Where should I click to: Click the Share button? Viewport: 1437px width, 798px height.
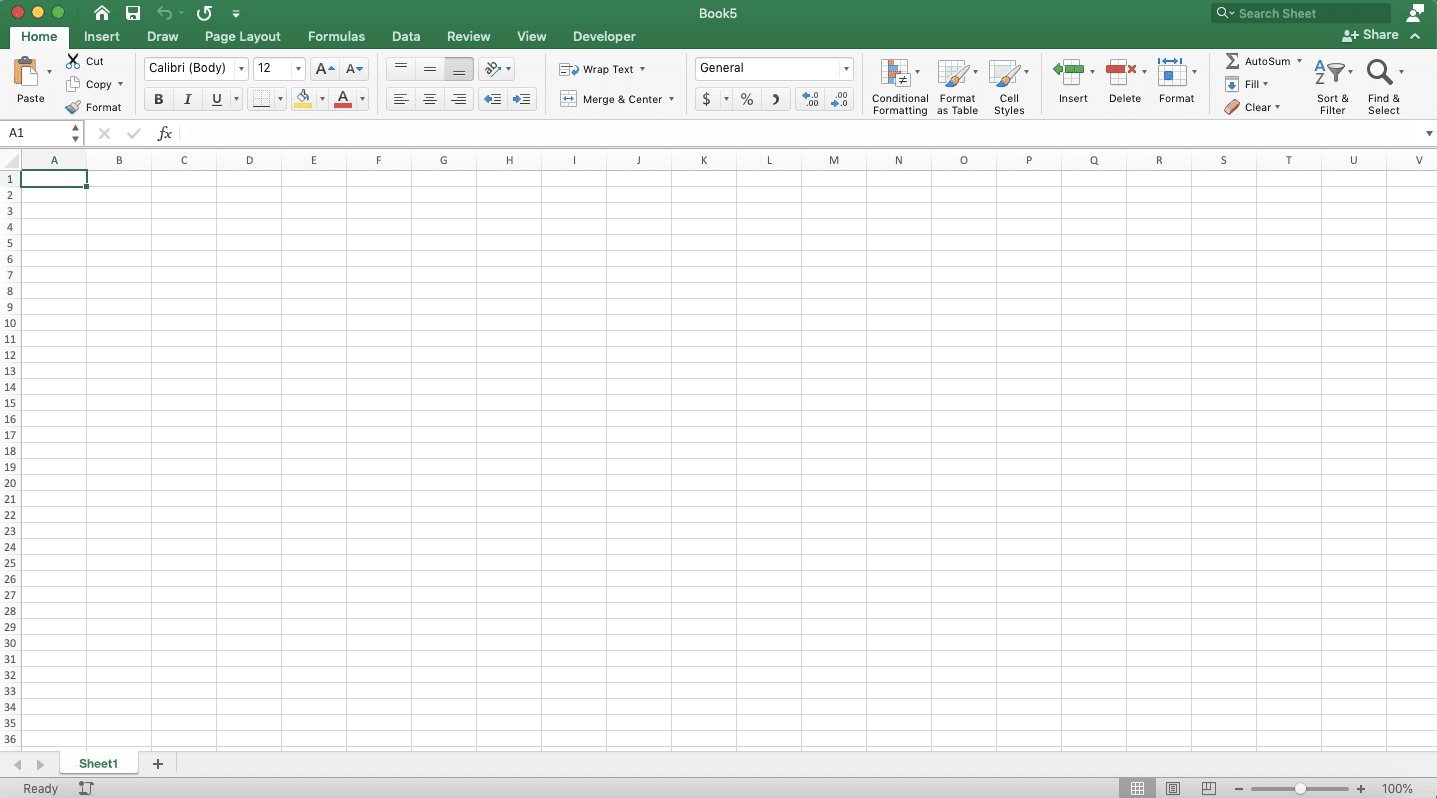(x=1372, y=34)
